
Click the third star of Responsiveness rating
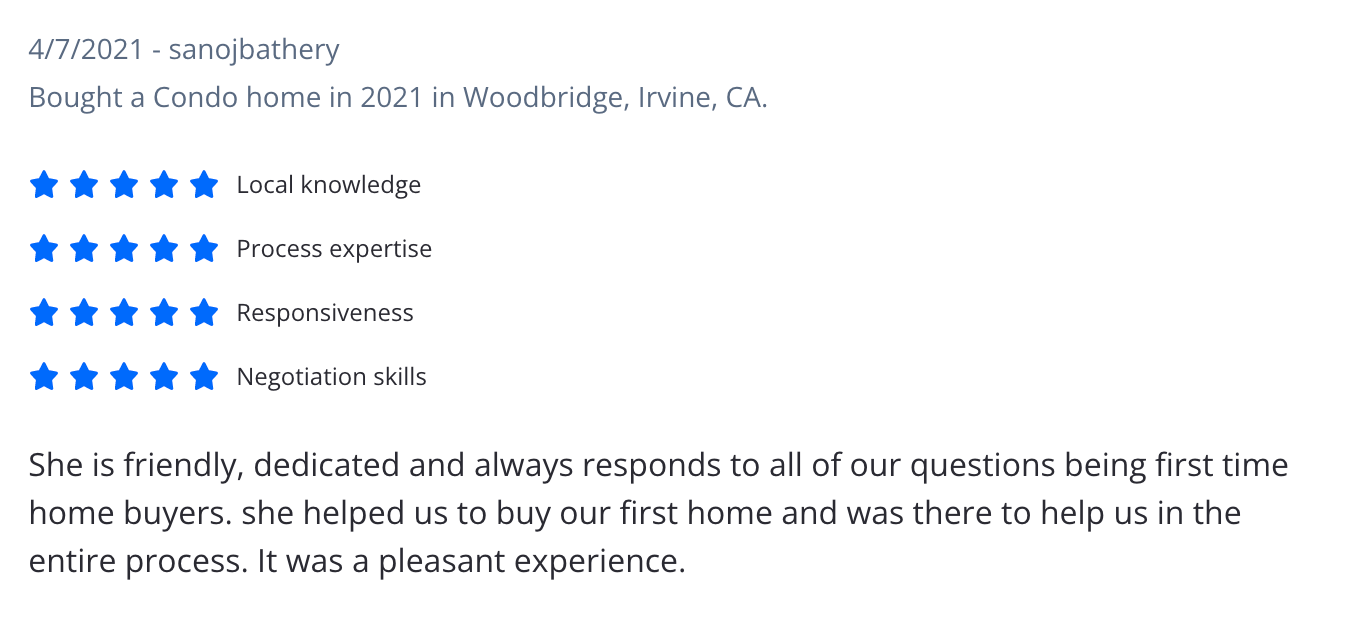[124, 313]
